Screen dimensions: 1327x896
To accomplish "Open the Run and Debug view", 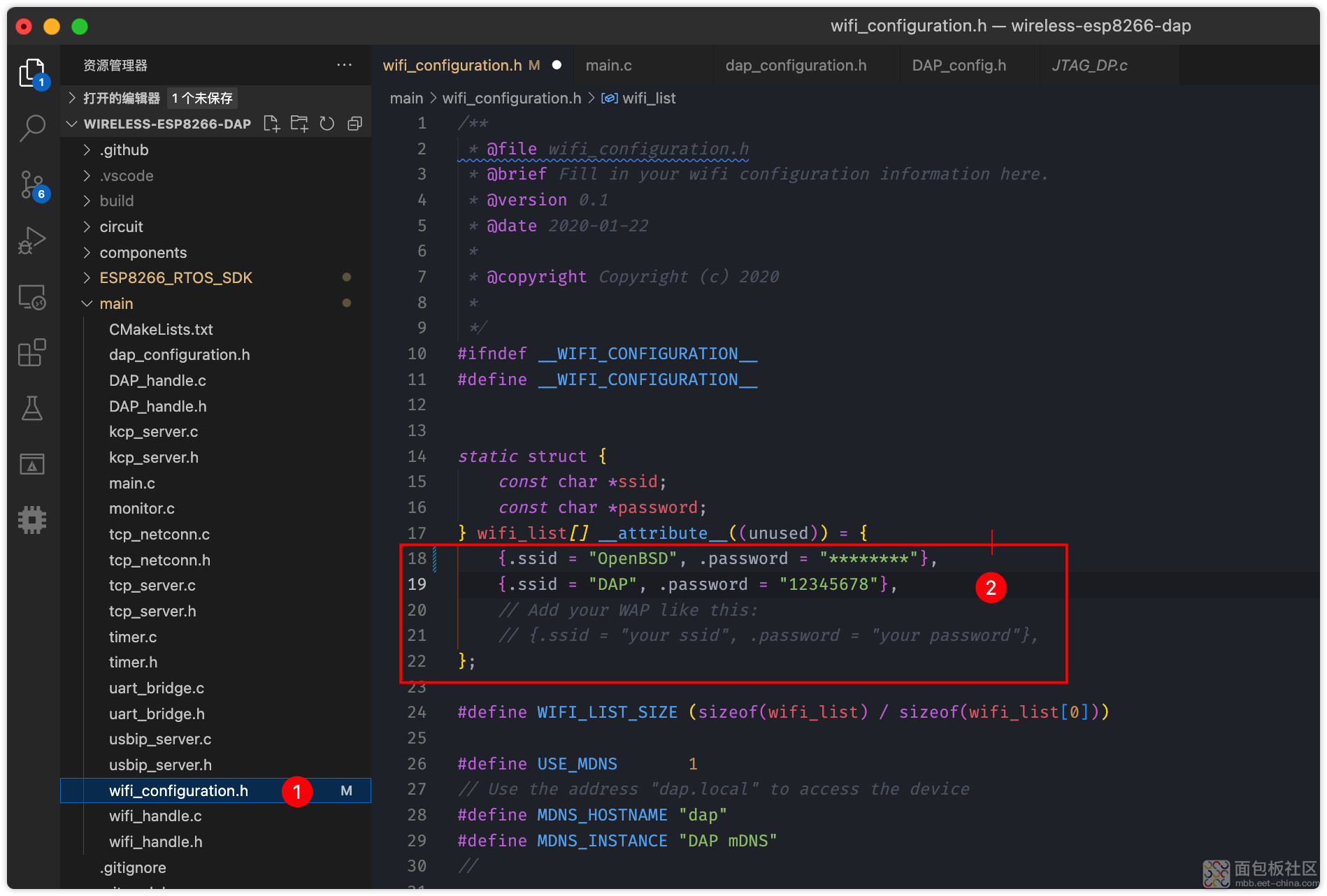I will [x=32, y=240].
